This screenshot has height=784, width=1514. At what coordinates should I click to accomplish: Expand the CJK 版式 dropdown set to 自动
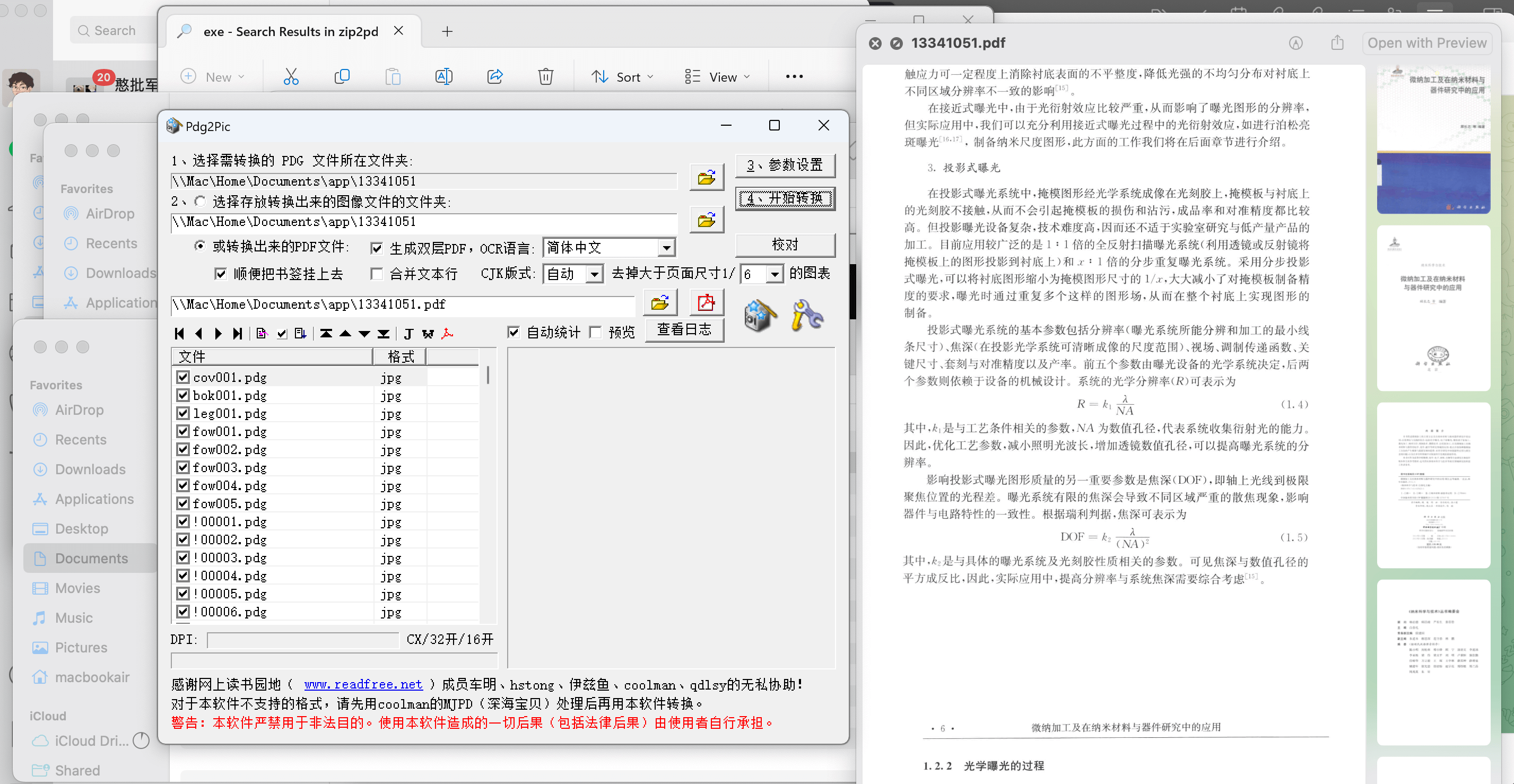595,274
